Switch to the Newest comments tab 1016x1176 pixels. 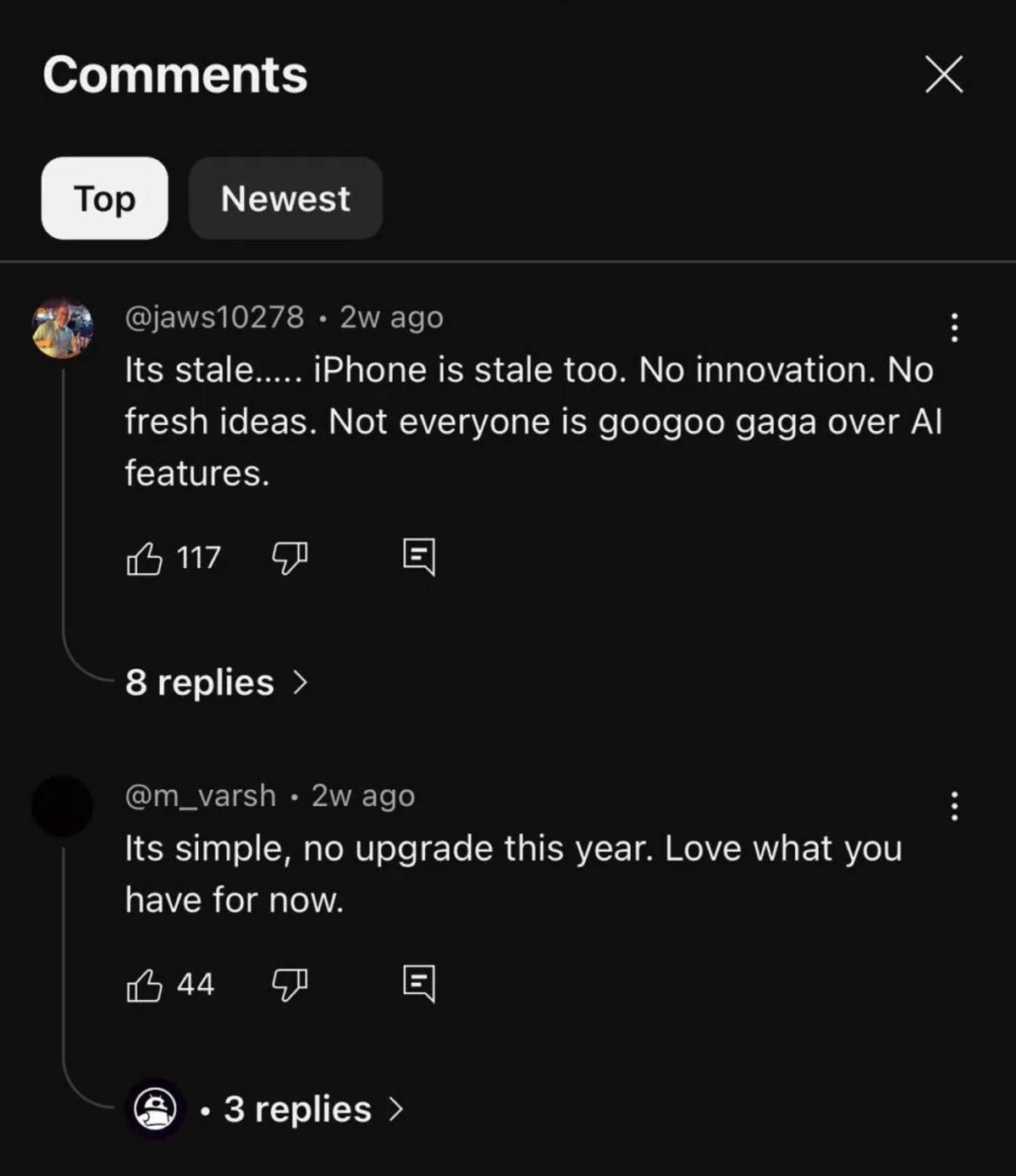(x=285, y=198)
